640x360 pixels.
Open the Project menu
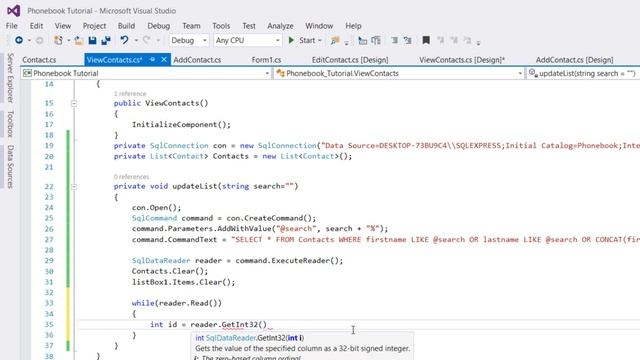point(94,26)
